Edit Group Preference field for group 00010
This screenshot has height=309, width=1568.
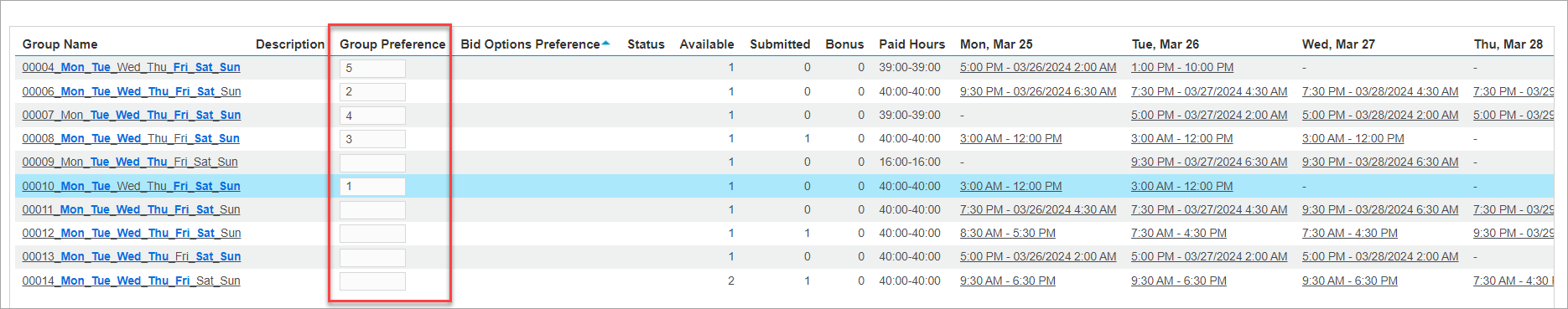click(x=372, y=186)
